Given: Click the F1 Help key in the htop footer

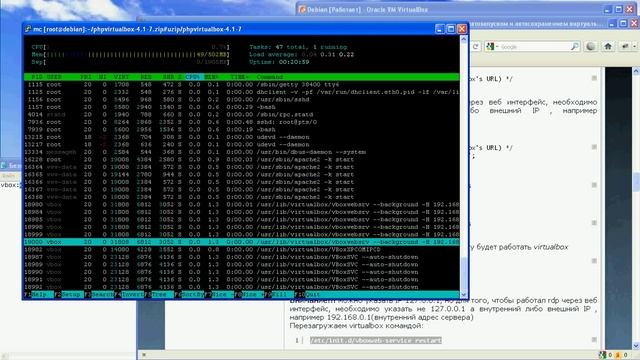Looking at the screenshot, I should click(39, 294).
